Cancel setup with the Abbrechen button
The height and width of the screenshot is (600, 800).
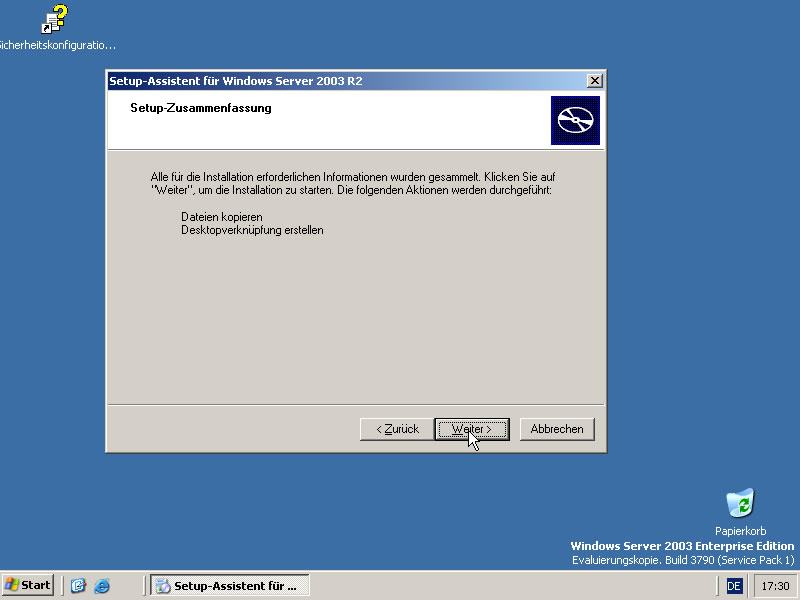click(x=557, y=429)
